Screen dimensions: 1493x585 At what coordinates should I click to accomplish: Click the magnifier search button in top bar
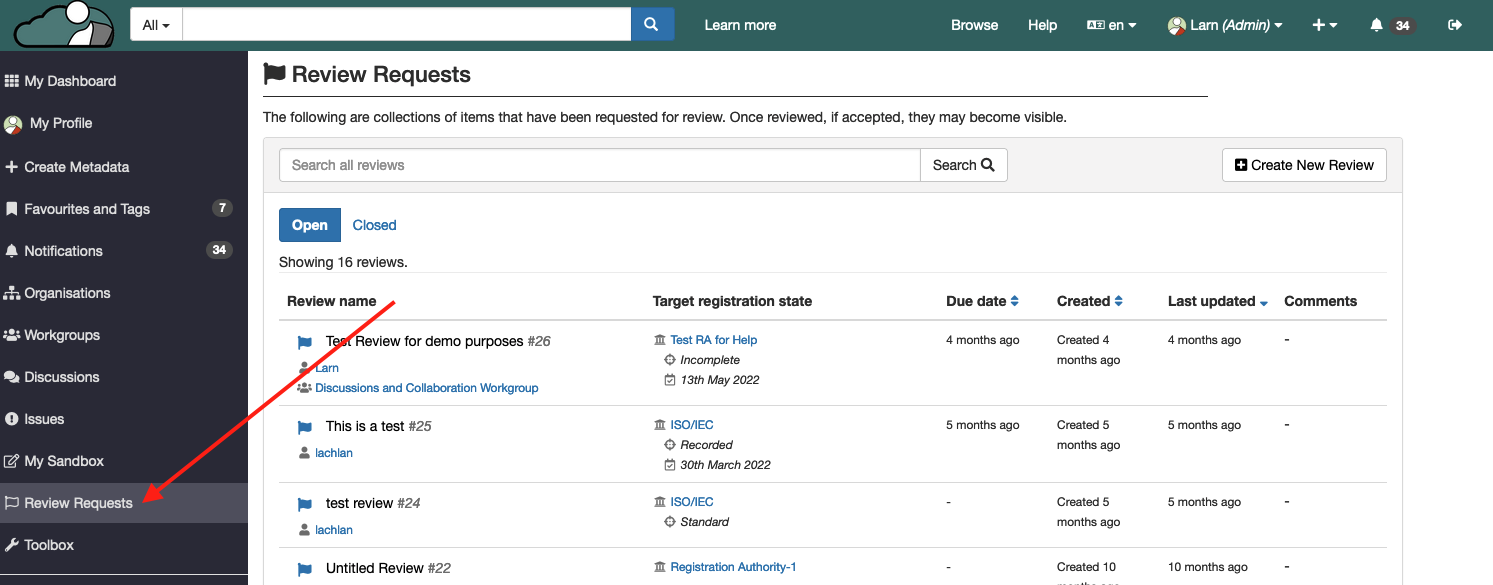(652, 25)
